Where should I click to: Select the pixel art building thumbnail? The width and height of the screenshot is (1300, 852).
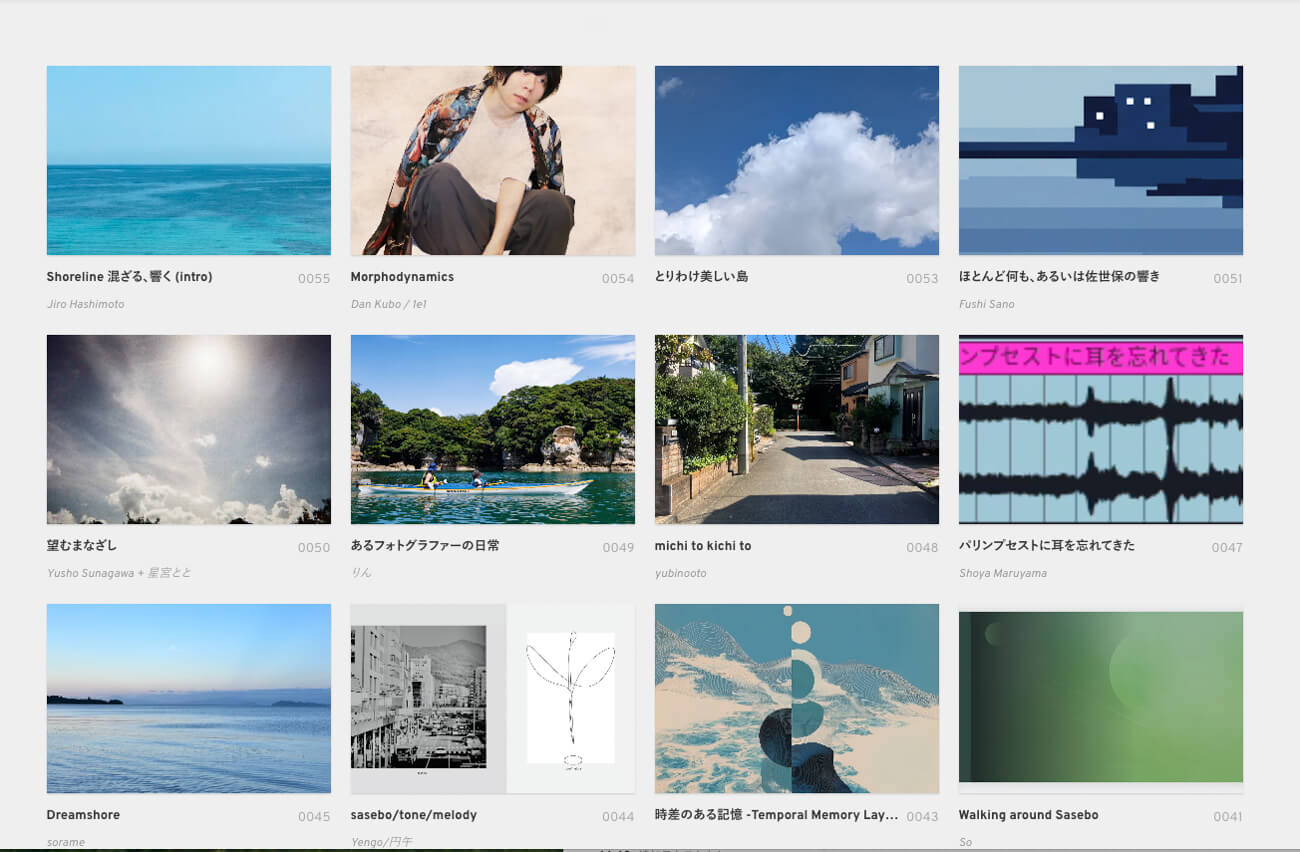1100,160
